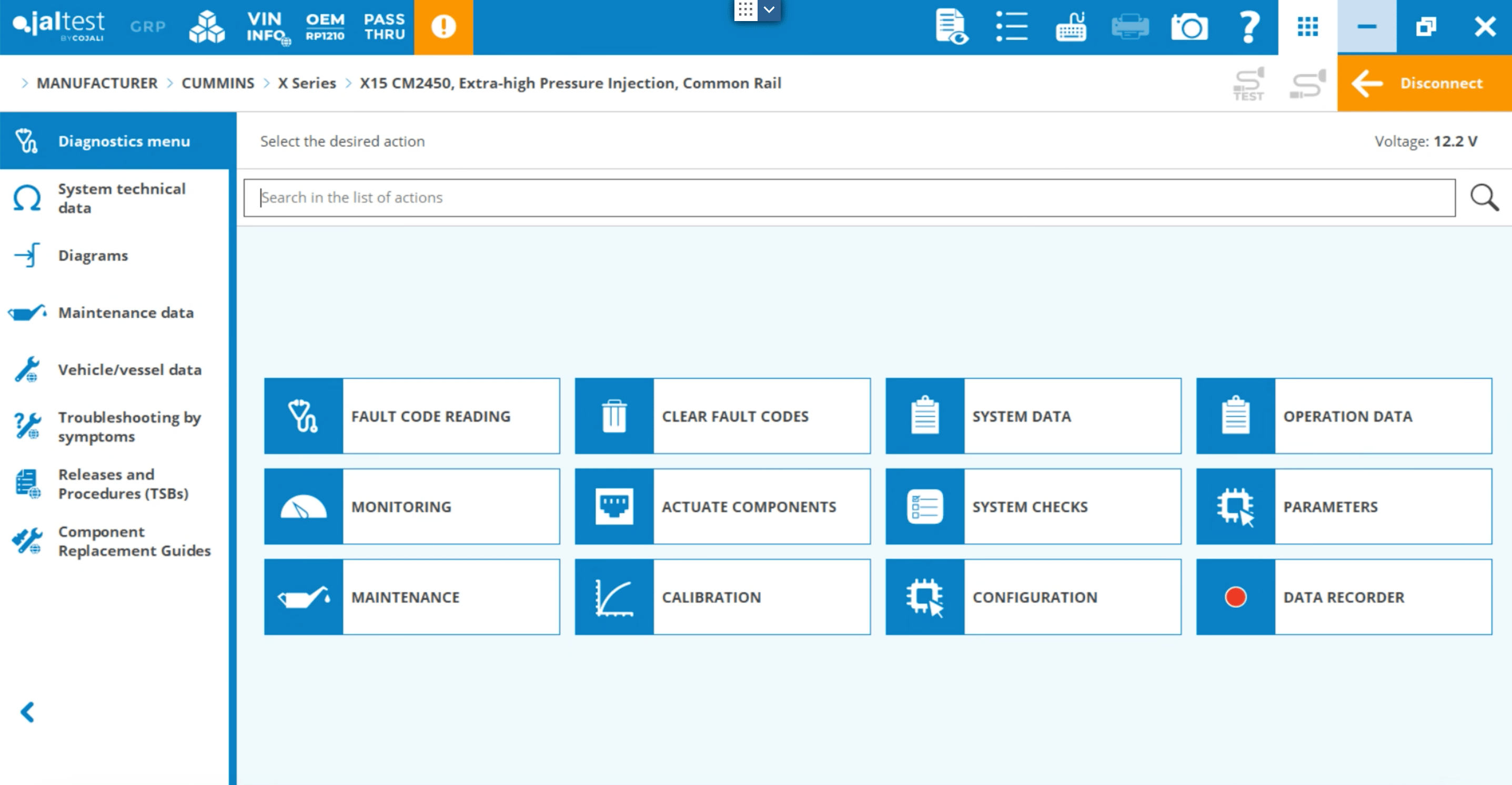Viewport: 1512px width, 785px height.
Task: Open the on-screen keyboard icon
Action: pos(1071,27)
